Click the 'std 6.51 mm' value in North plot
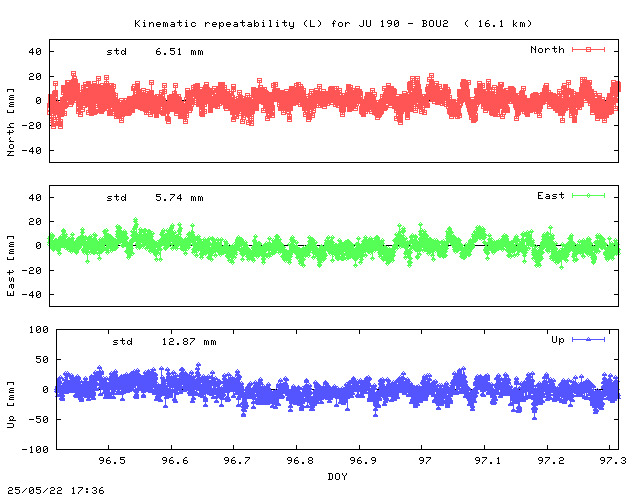 point(155,52)
